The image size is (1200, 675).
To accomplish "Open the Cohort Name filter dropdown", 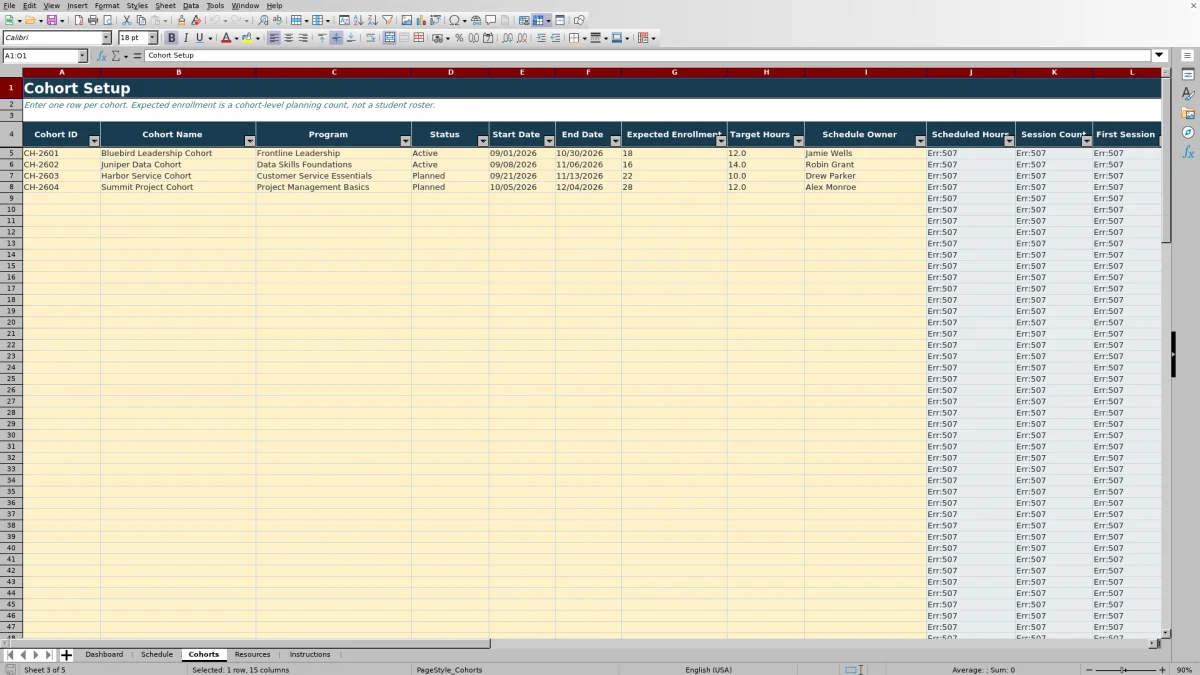I will point(250,141).
